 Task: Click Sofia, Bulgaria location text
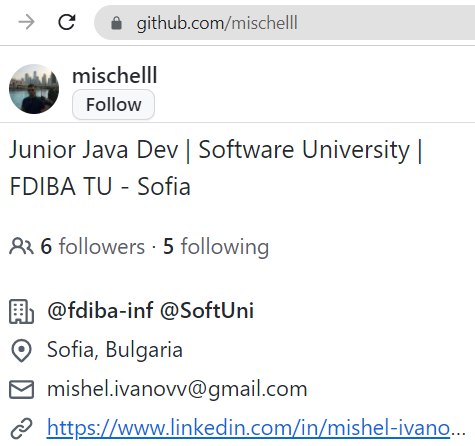[x=115, y=350]
